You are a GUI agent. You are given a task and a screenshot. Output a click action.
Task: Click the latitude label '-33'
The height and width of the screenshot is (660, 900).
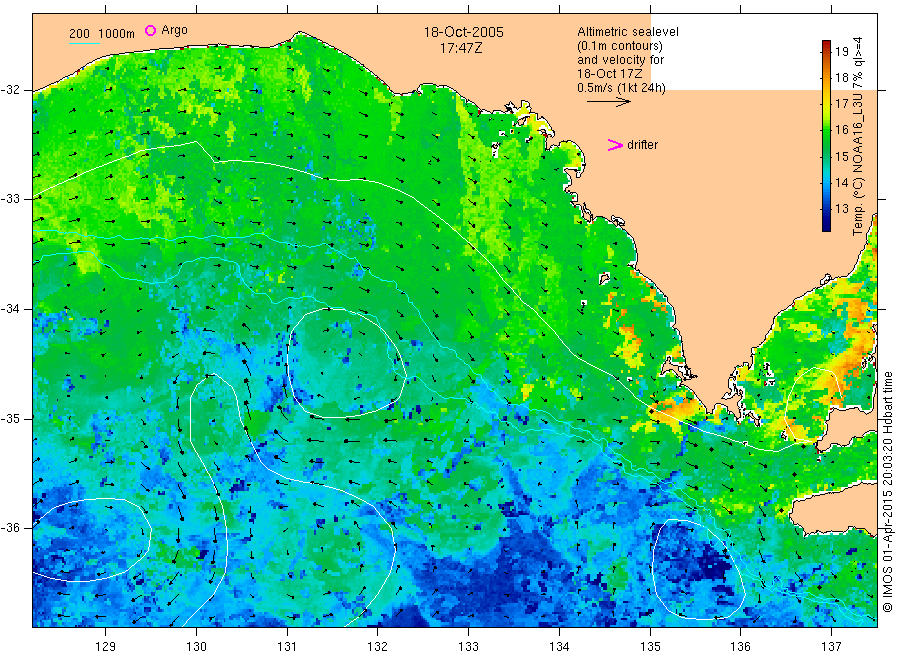coord(10,199)
